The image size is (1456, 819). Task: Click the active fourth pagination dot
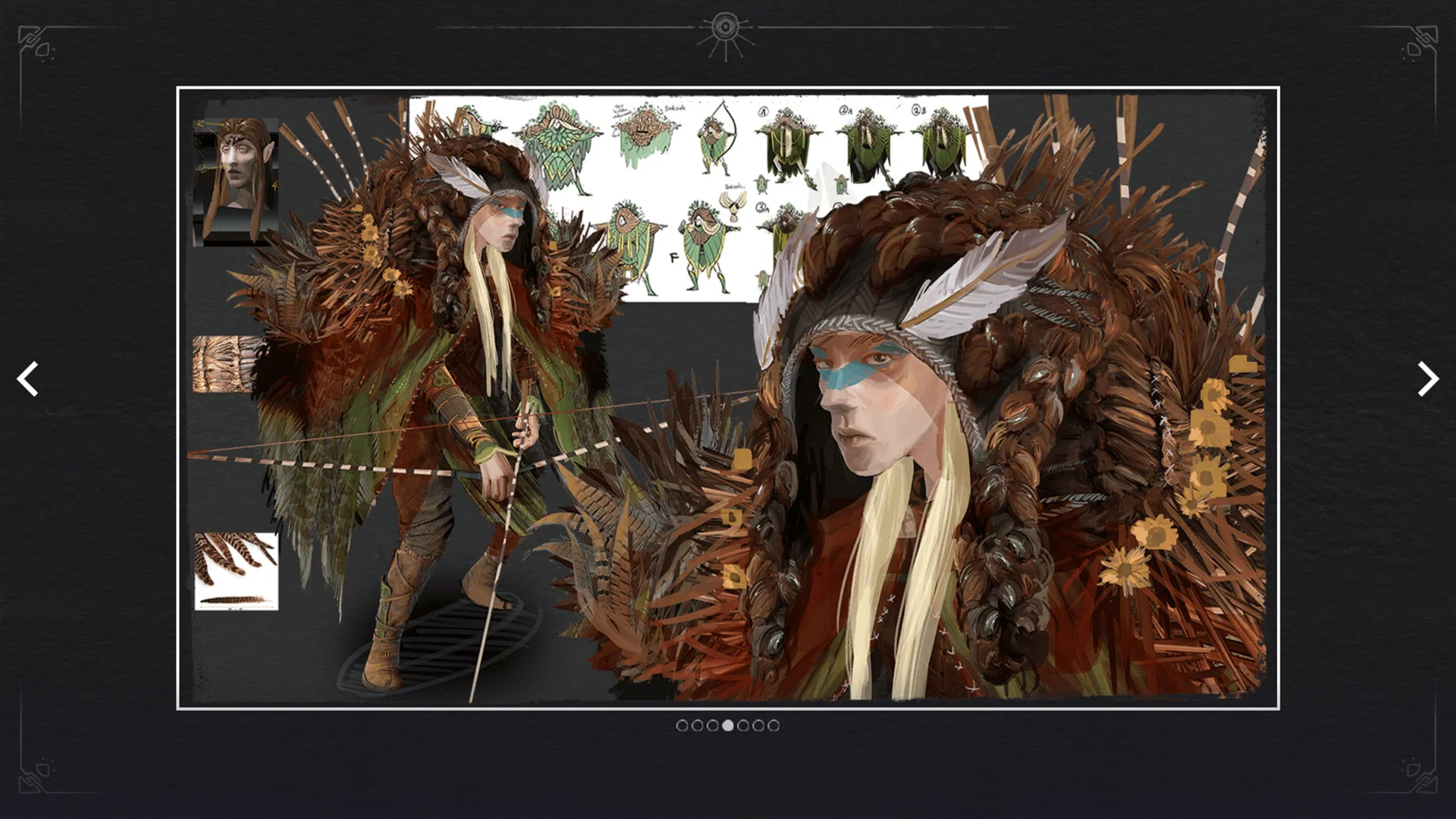pos(728,726)
